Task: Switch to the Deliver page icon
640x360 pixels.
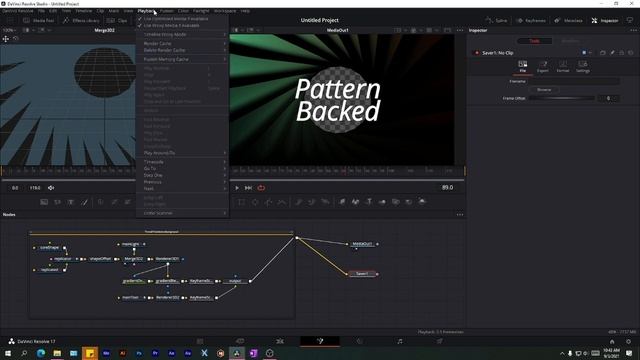Action: point(440,341)
